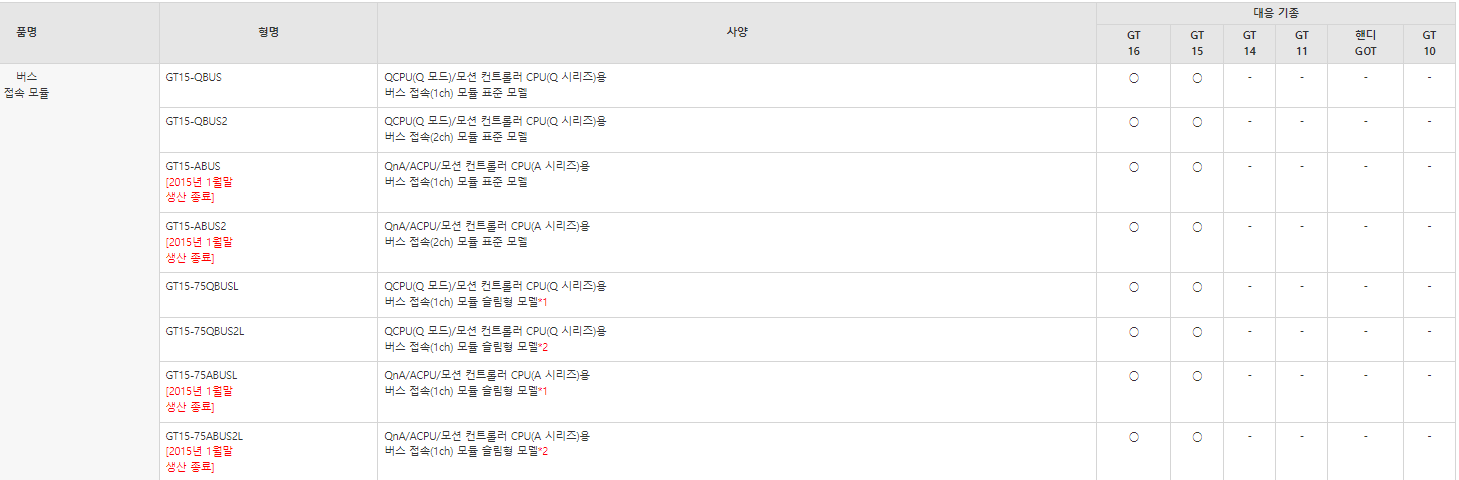
Task: Click the GT15-ABUS model name
Action: point(193,166)
